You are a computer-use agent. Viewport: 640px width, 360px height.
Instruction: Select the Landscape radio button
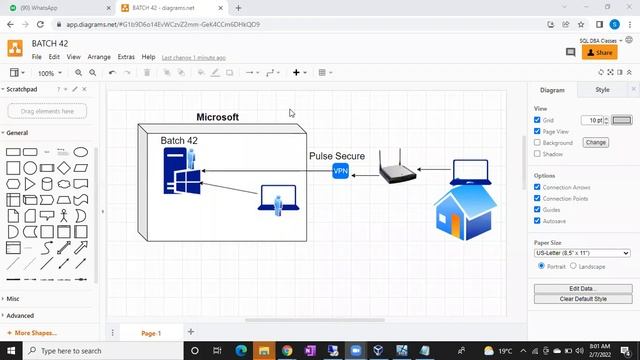pos(573,266)
